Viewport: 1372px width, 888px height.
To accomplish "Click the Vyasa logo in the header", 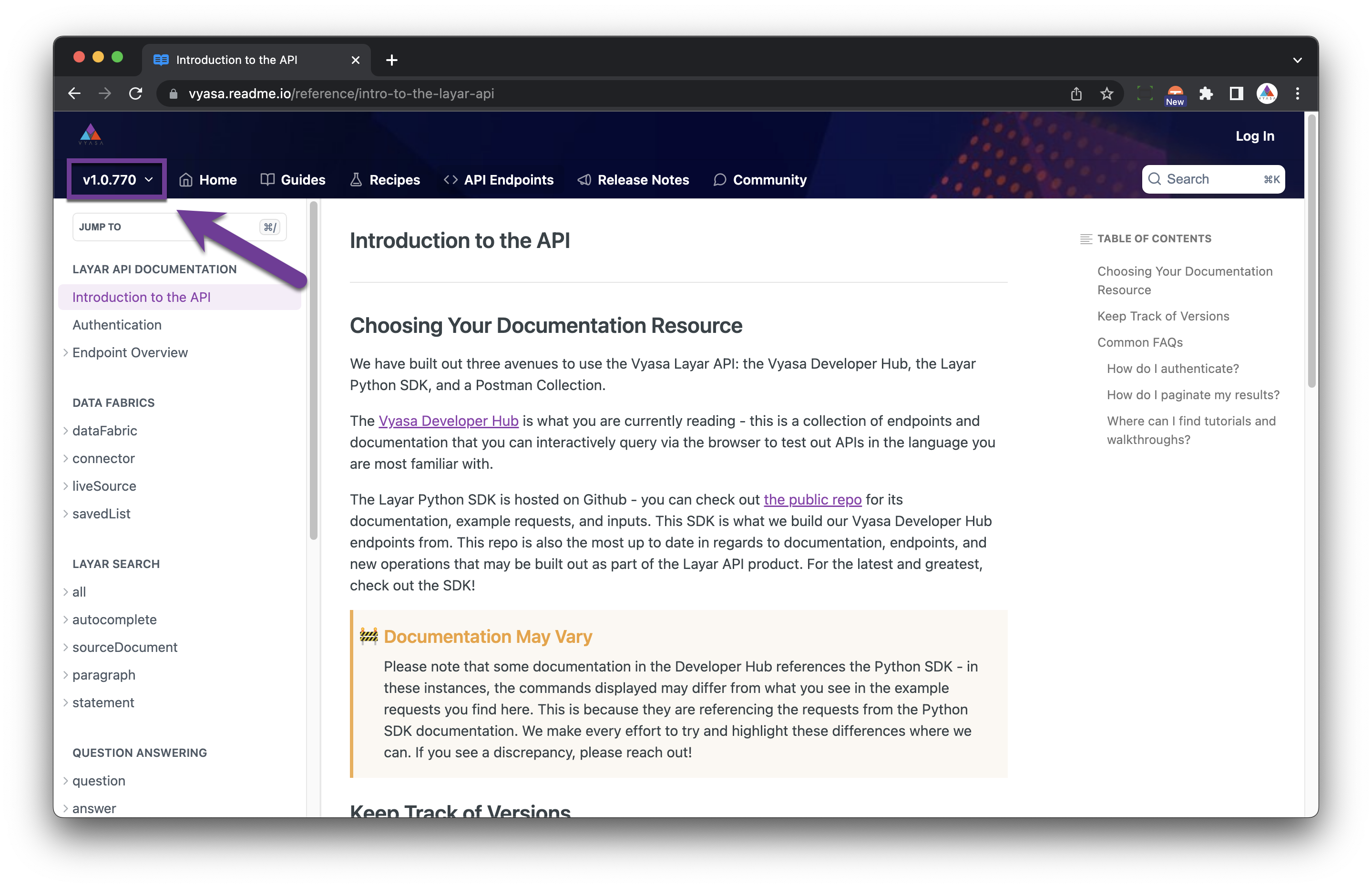I will click(x=91, y=134).
